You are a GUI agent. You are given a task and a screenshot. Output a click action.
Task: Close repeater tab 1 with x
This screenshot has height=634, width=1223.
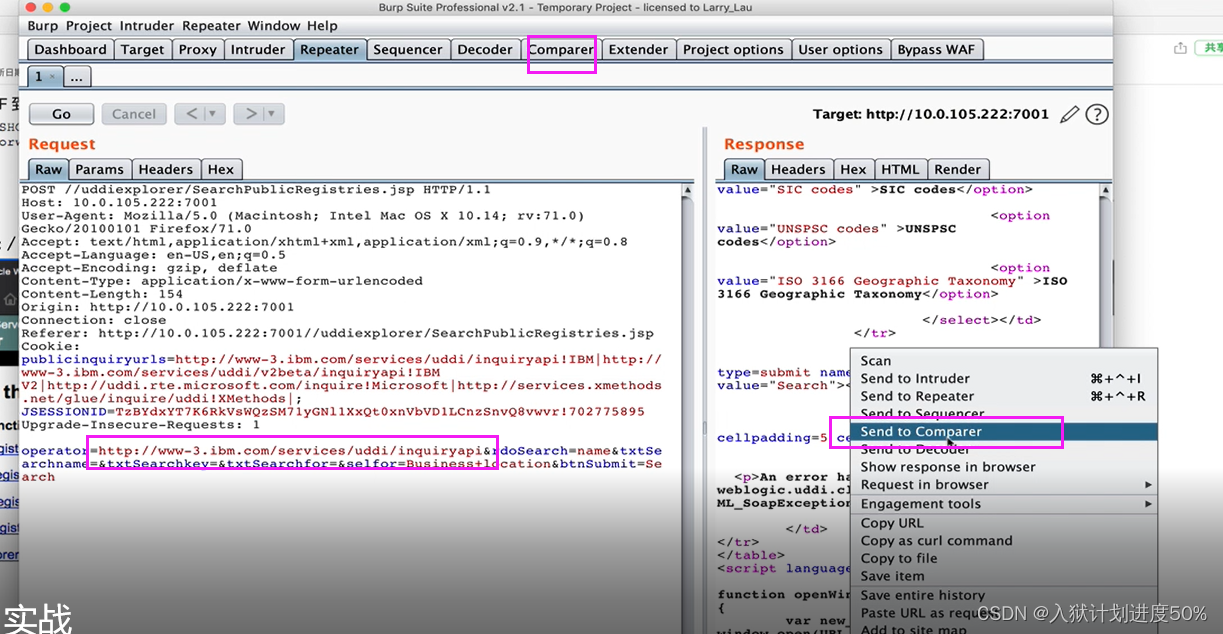point(52,77)
